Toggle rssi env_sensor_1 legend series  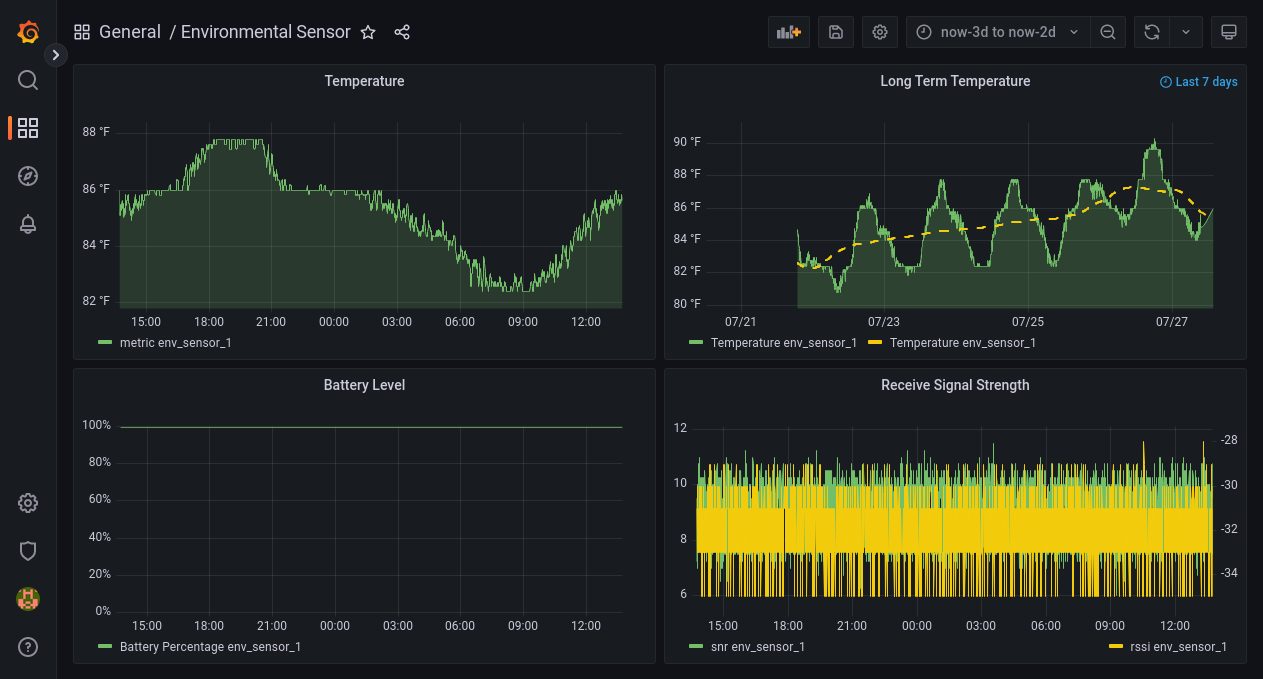[1180, 647]
